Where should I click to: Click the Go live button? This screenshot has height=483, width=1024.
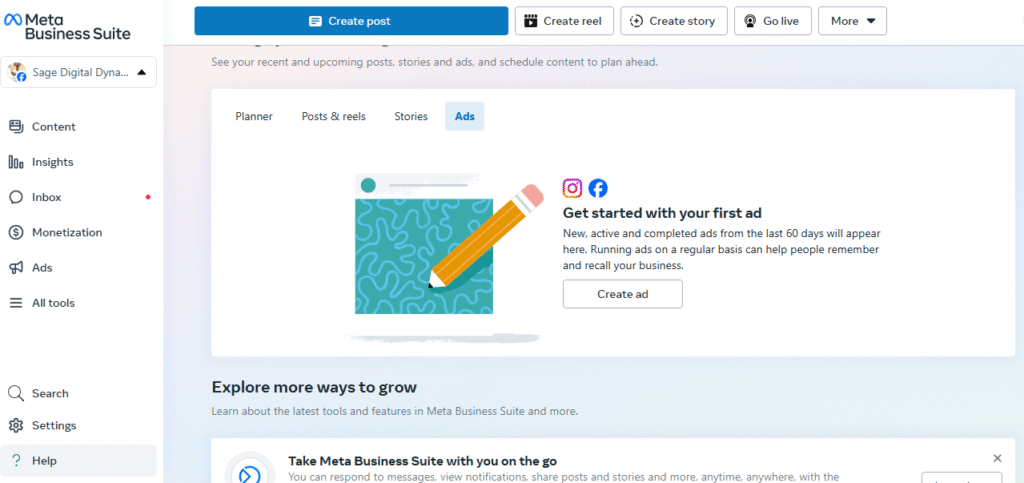773,21
